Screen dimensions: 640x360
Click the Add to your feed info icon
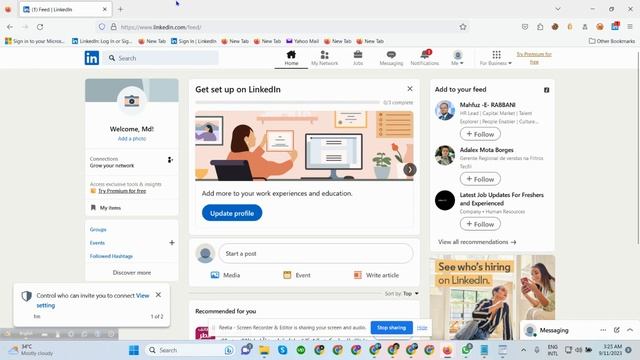coord(547,90)
